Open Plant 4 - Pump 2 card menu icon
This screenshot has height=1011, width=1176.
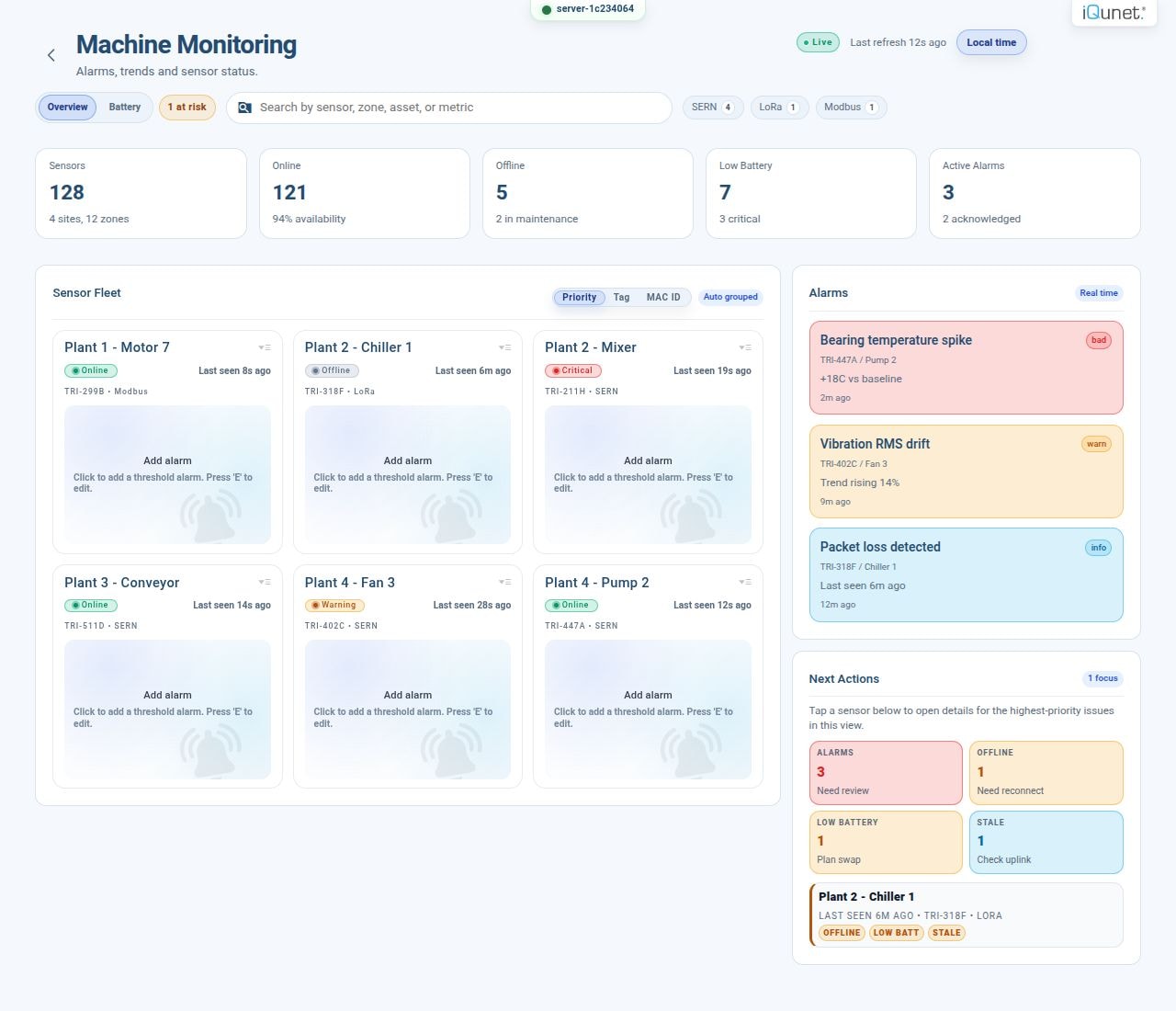[745, 582]
